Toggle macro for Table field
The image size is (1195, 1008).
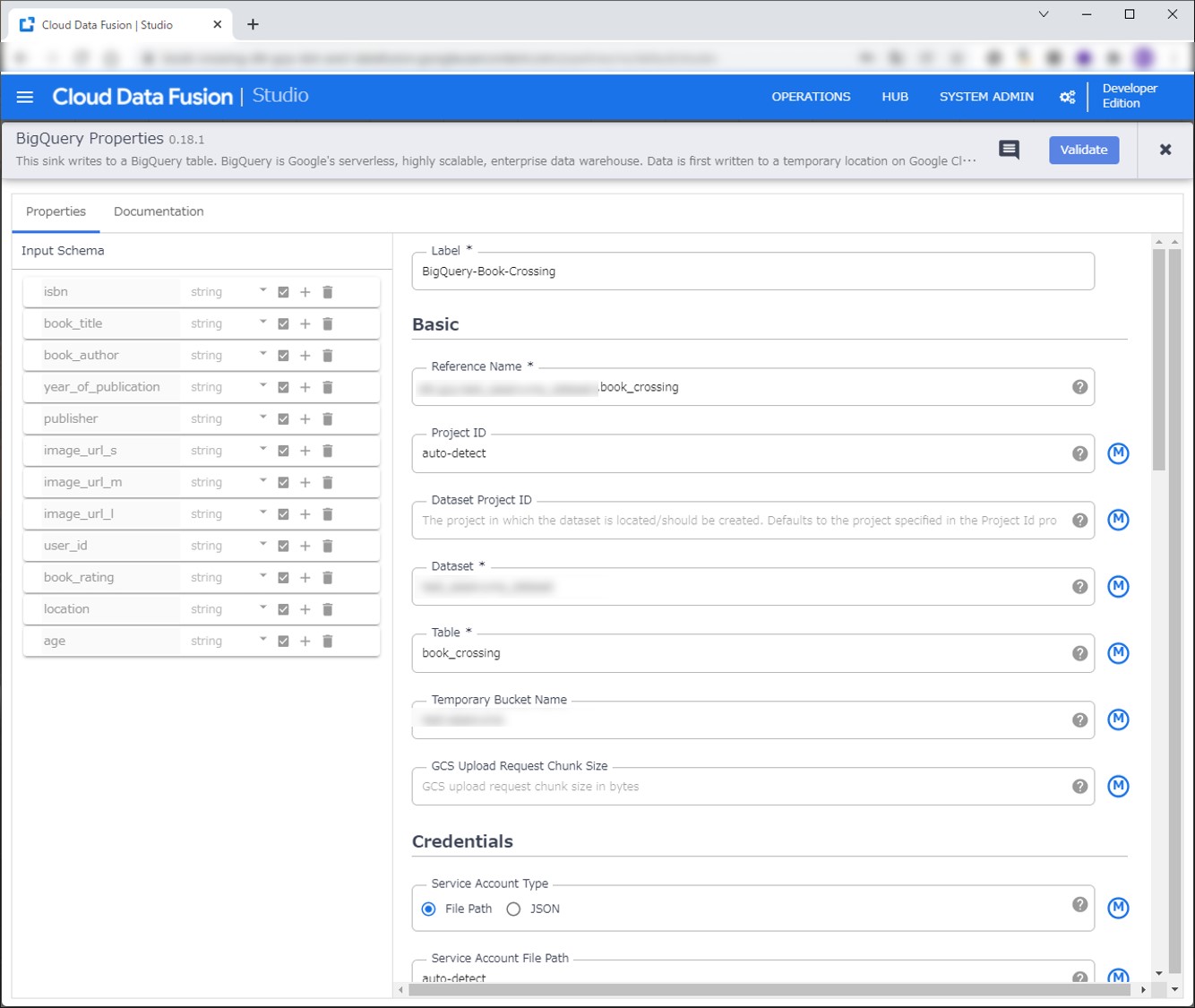[1118, 653]
